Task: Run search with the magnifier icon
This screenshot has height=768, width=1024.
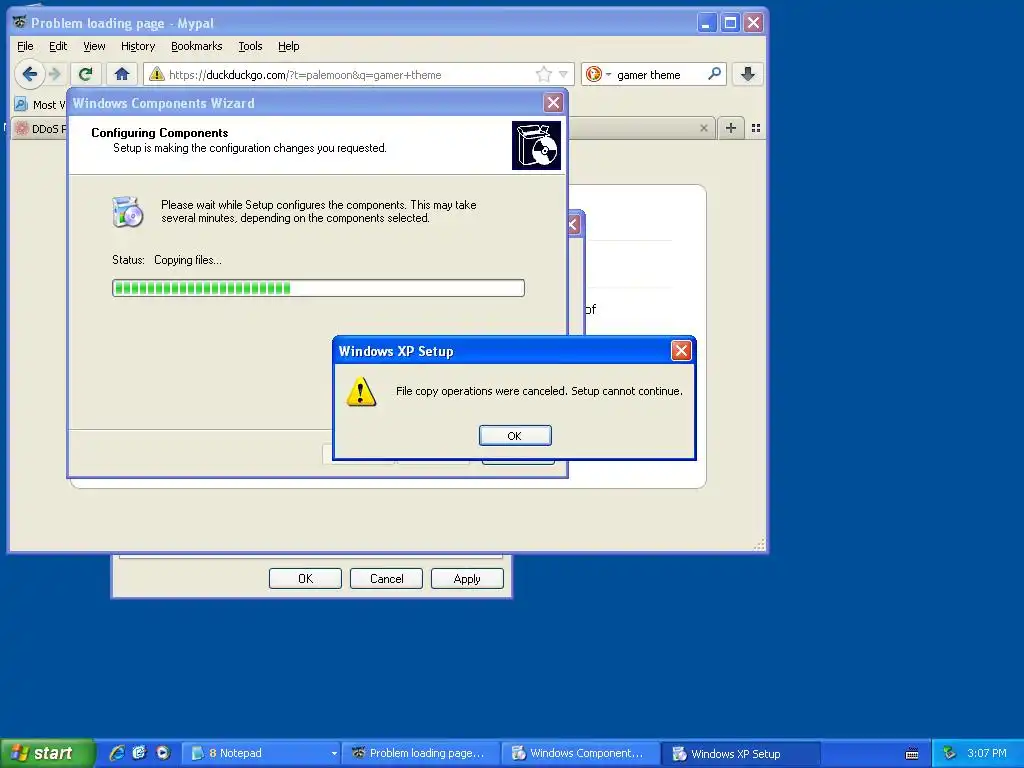Action: pyautogui.click(x=715, y=74)
